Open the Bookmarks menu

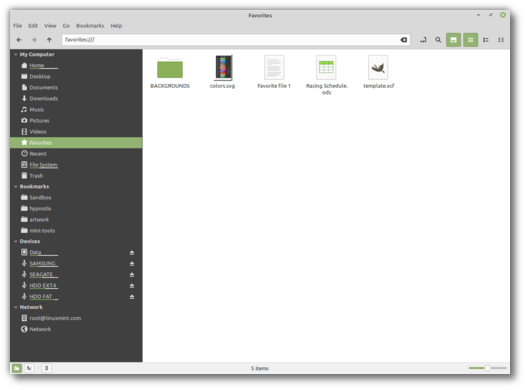(90, 26)
